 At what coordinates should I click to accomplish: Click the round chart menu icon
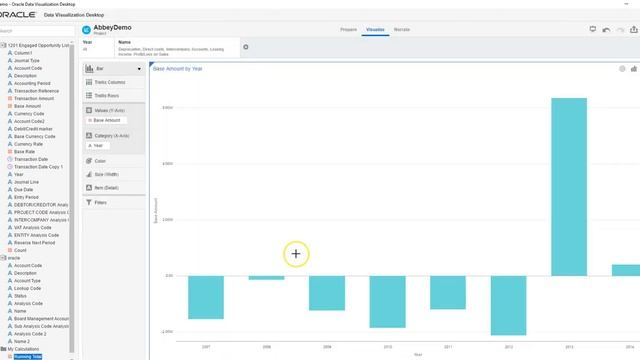coord(622,69)
